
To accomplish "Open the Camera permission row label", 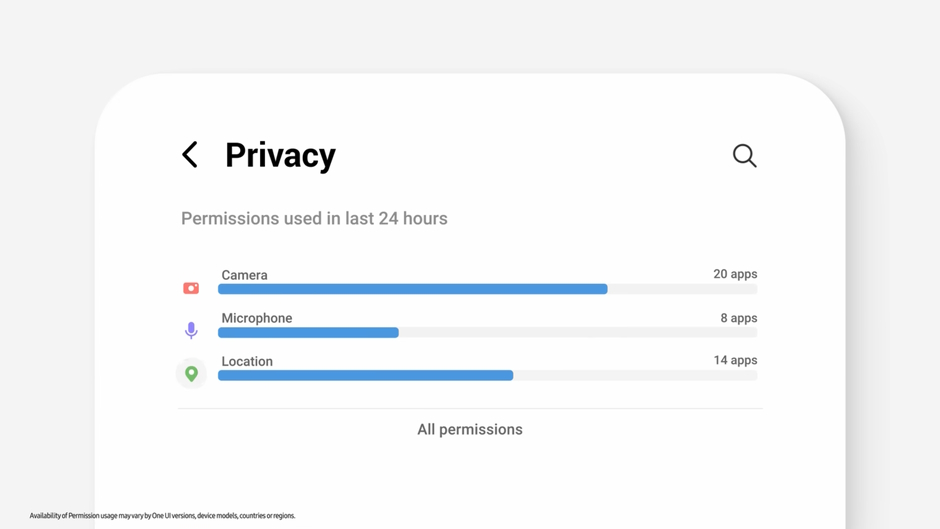I will click(x=245, y=275).
